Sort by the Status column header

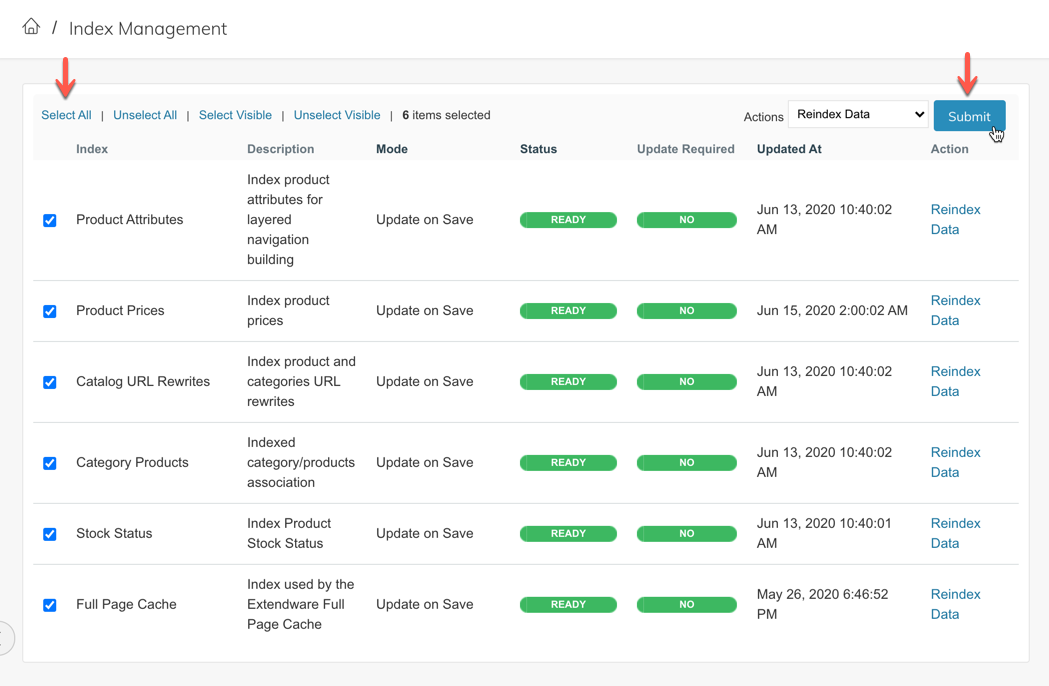pyautogui.click(x=539, y=149)
